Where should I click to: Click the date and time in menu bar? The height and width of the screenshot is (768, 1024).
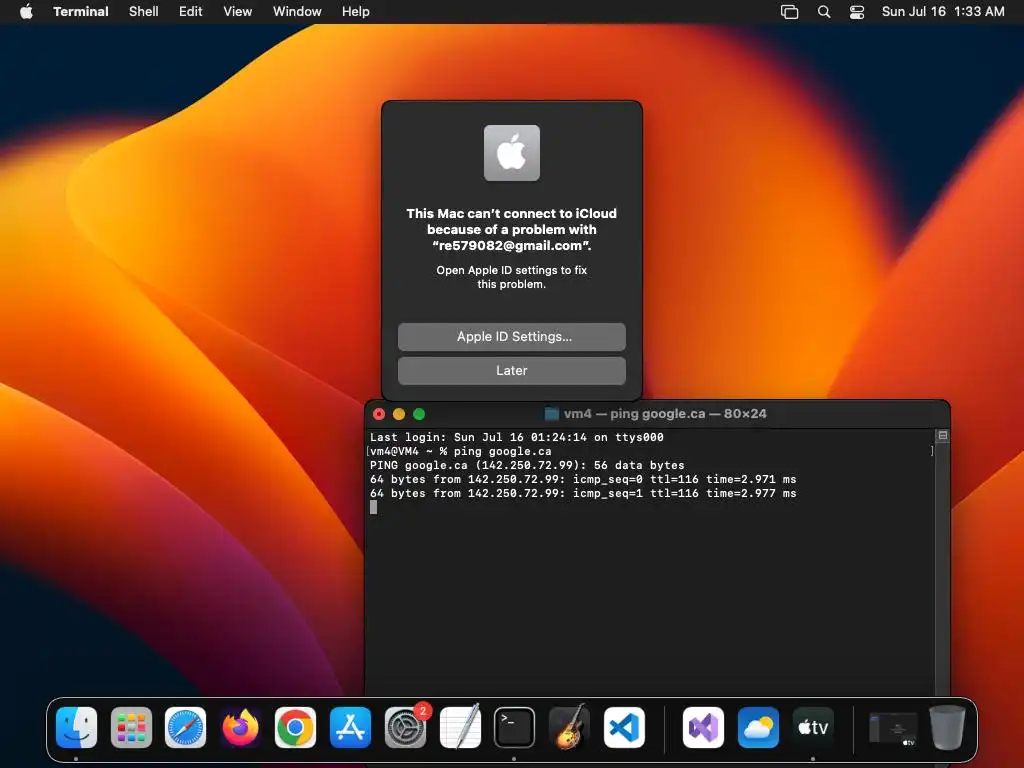pos(943,11)
